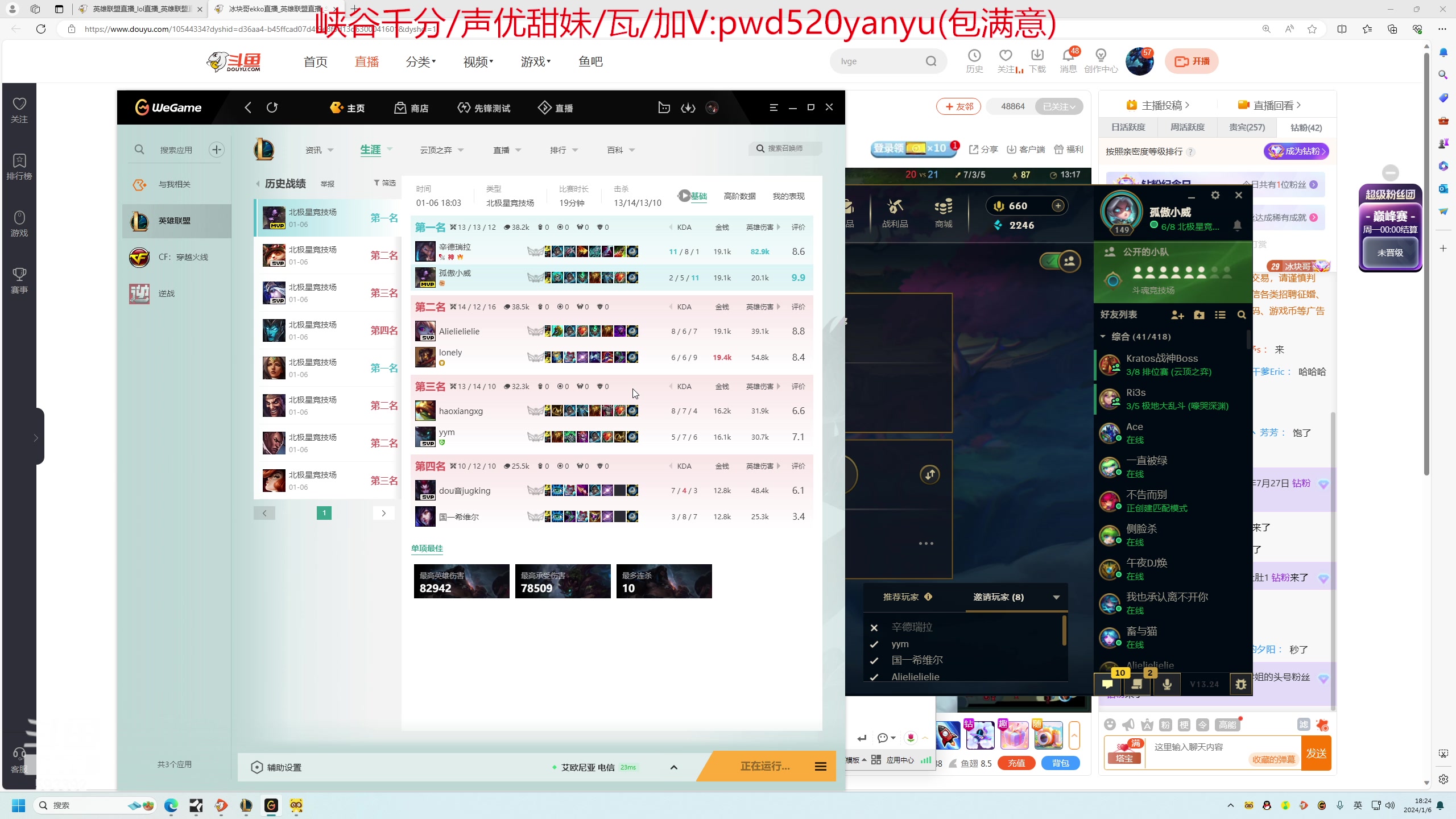Open League client microphone voice icon
This screenshot has width=1456, height=819.
click(1167, 684)
